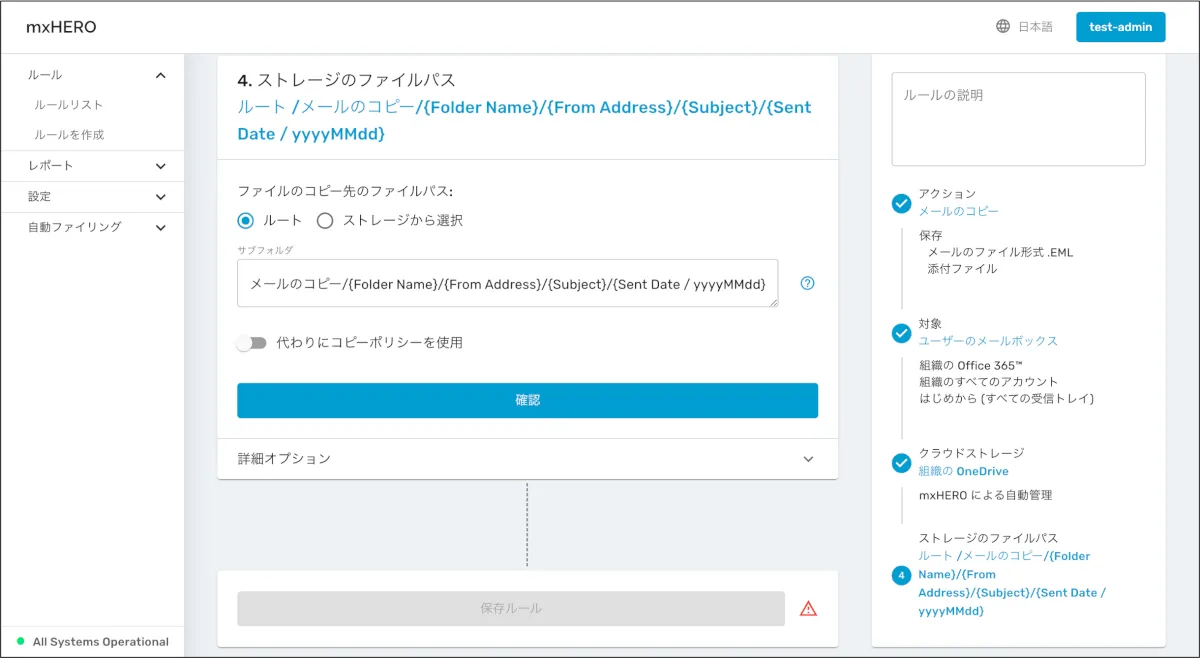Collapse the ルール sidebar menu
1200x658 pixels.
(160, 75)
